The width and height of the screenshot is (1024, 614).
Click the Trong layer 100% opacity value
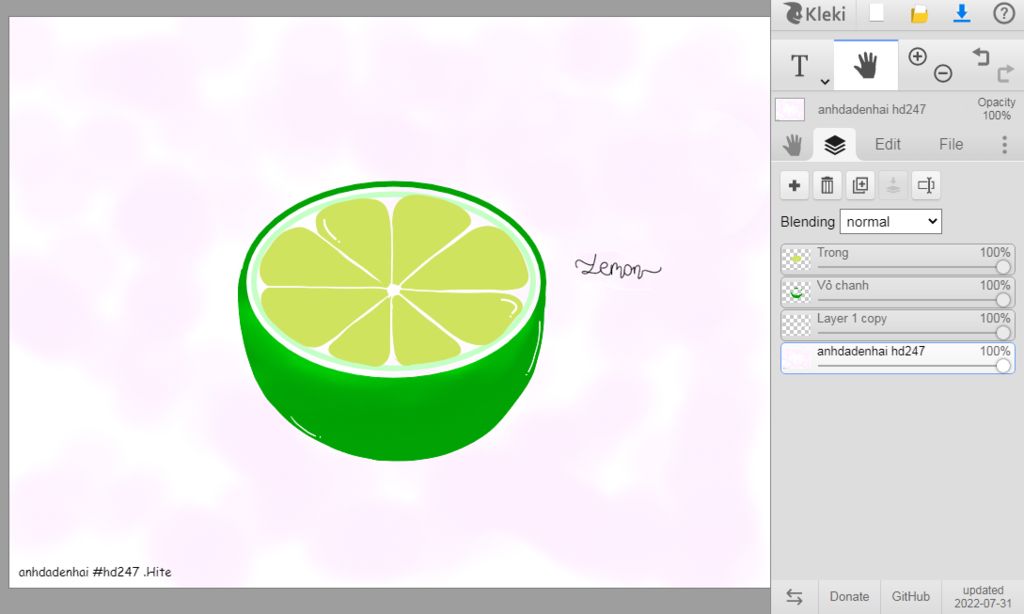point(995,252)
